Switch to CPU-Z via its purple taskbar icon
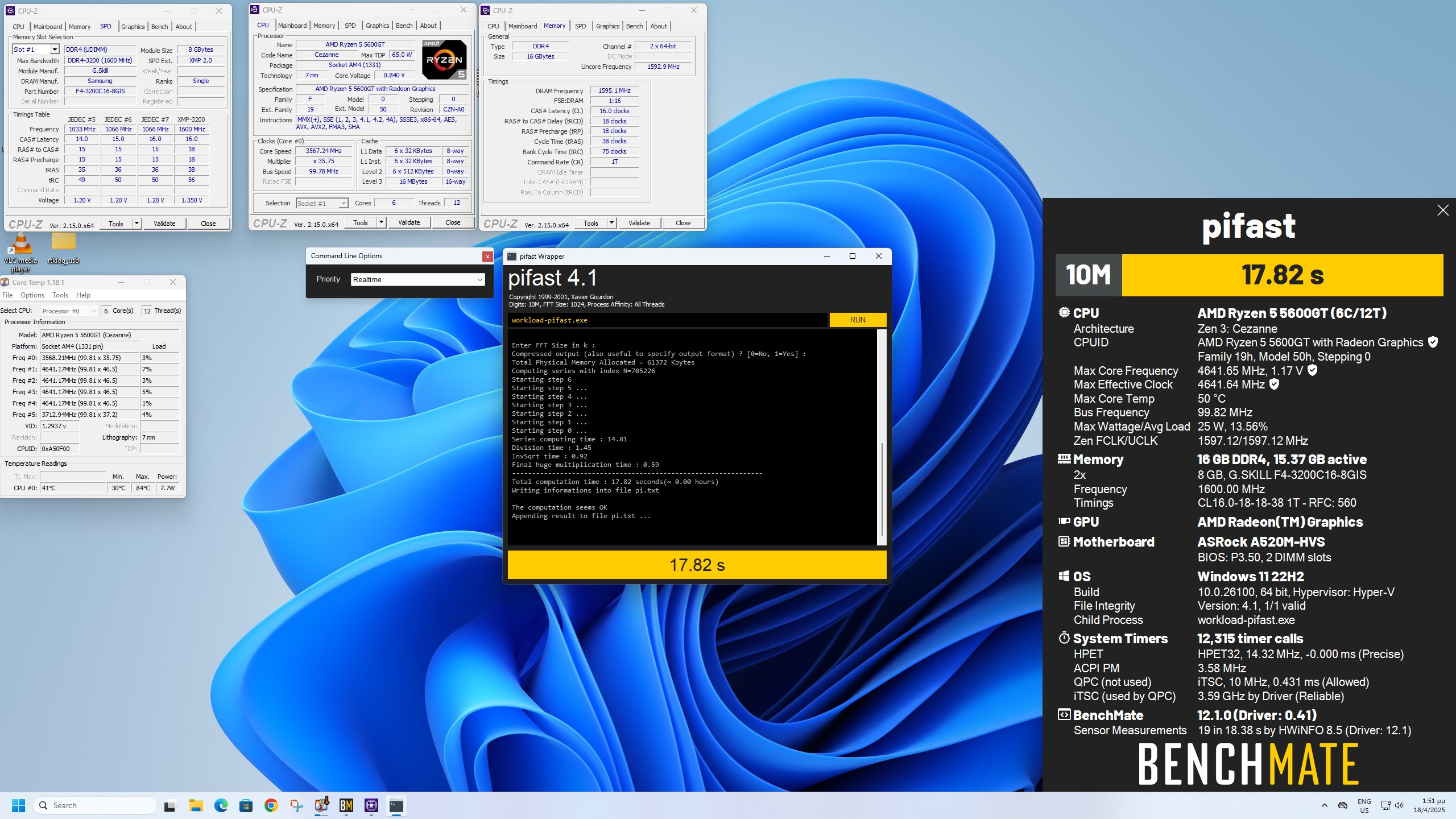The width and height of the screenshot is (1456, 819). [371, 805]
